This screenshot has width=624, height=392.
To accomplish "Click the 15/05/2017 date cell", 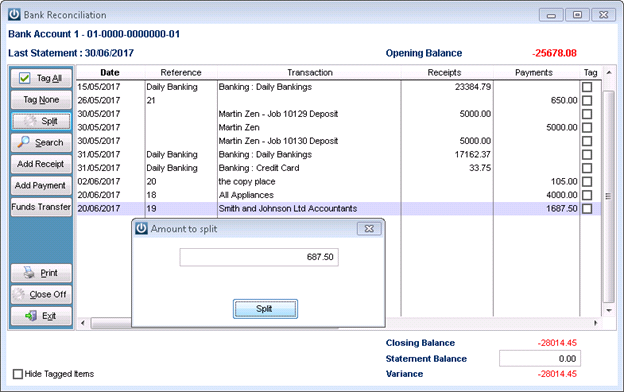I will pos(99,87).
